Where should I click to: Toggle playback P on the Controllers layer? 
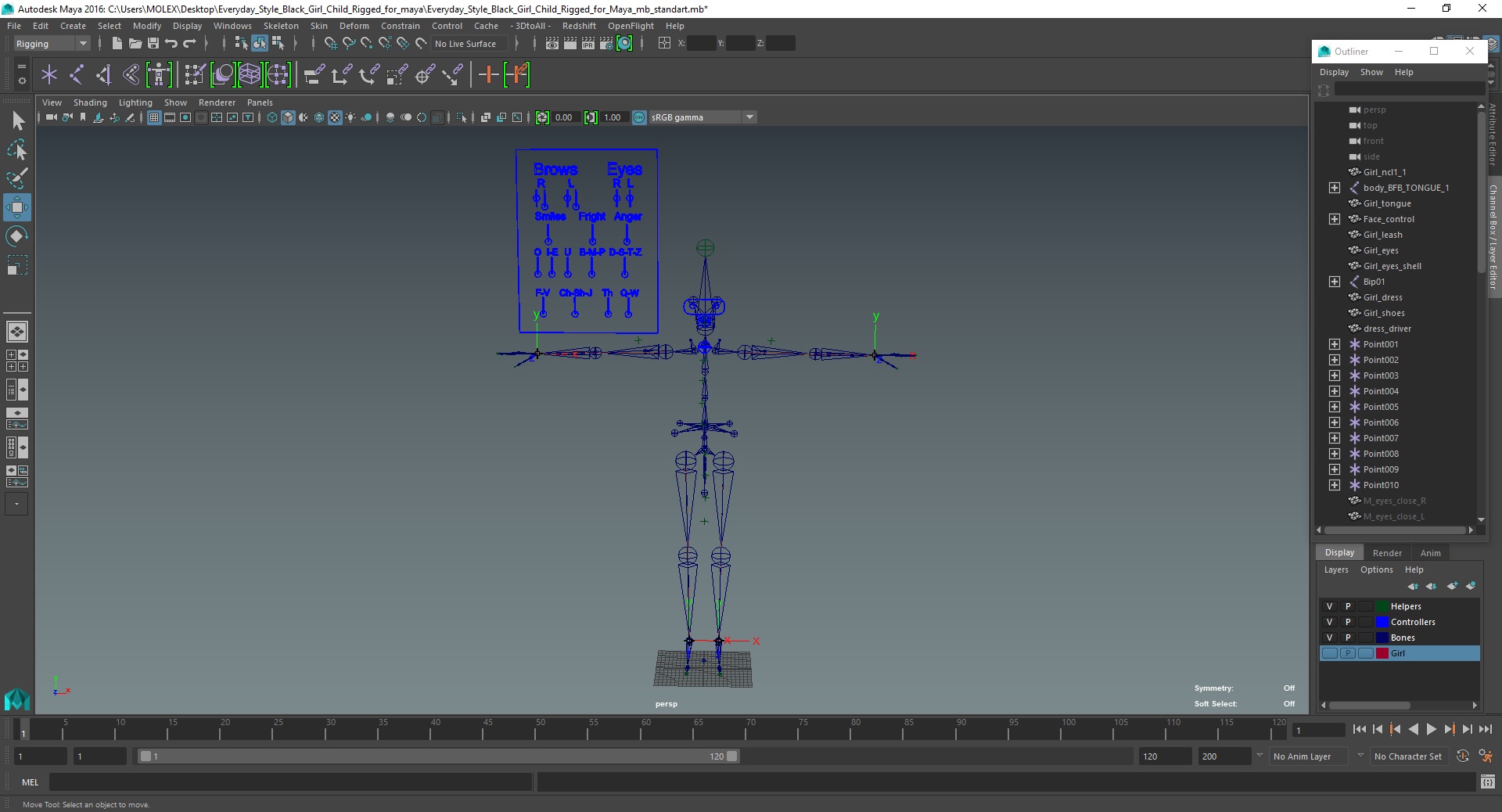tap(1348, 622)
